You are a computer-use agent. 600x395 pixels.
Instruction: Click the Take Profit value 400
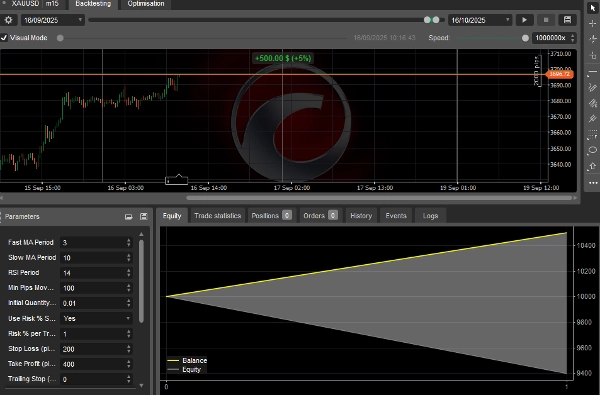click(x=68, y=364)
